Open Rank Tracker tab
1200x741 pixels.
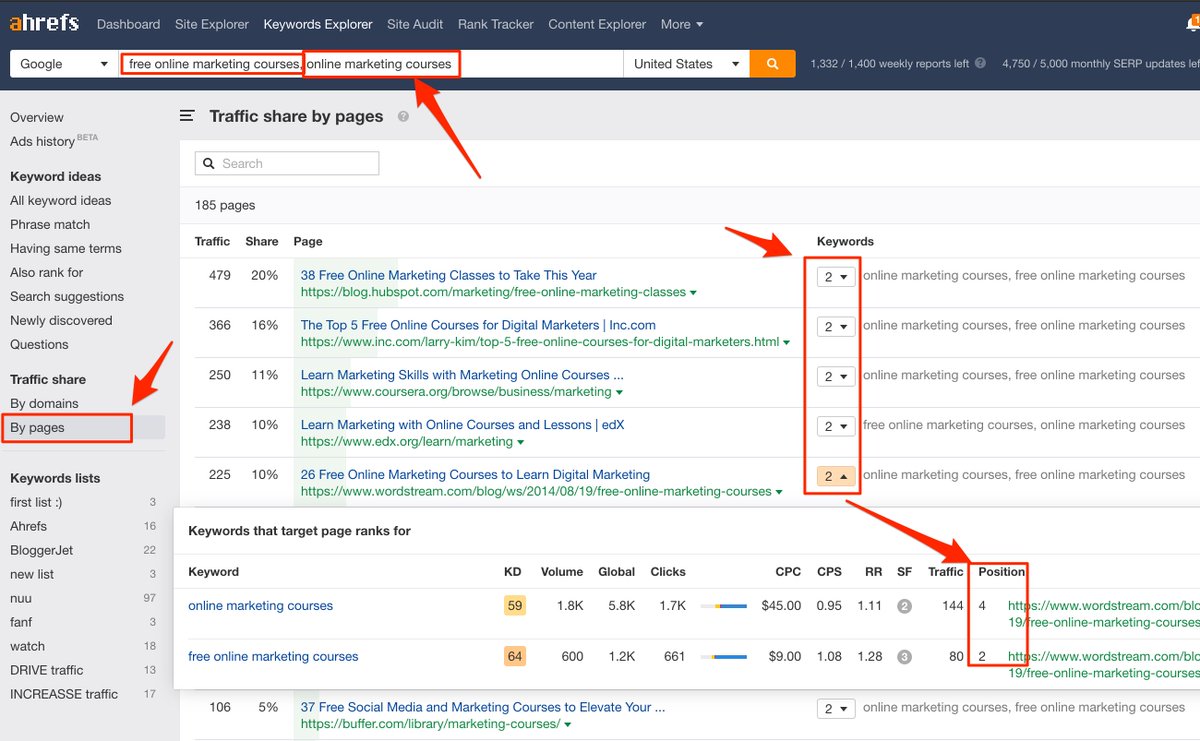(496, 24)
